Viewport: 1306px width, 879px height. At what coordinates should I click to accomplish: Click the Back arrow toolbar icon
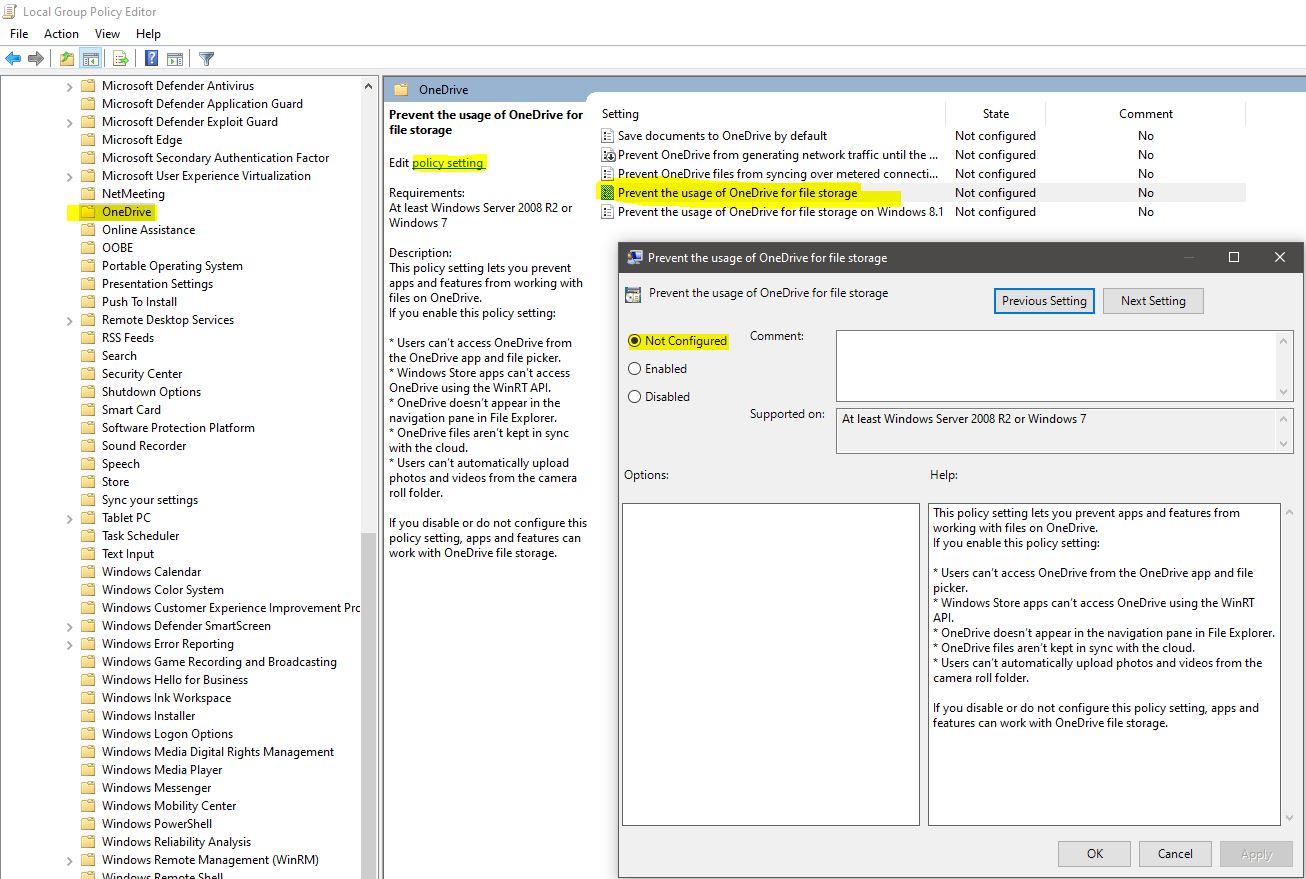pos(13,59)
